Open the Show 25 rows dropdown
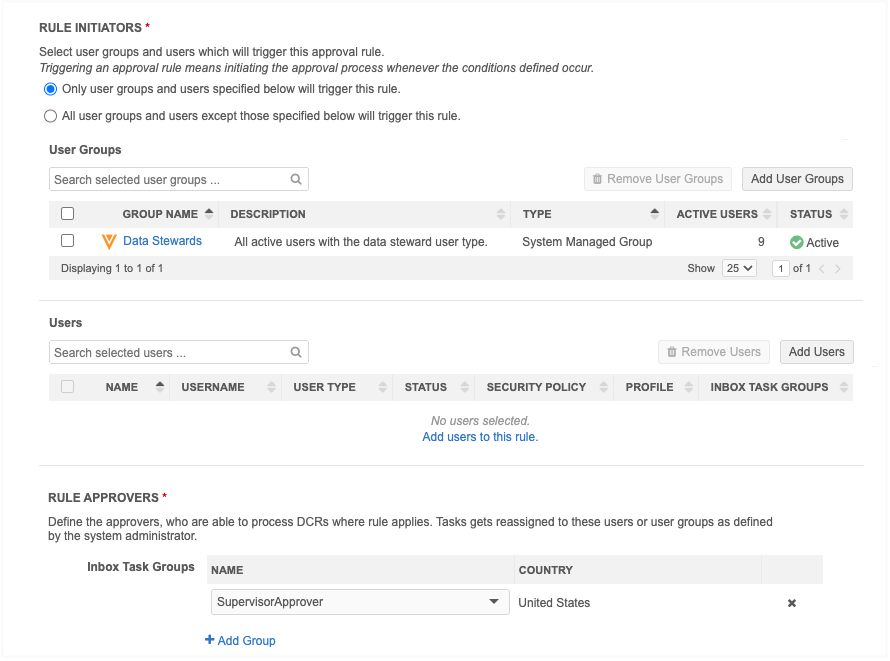890x661 pixels. (739, 269)
